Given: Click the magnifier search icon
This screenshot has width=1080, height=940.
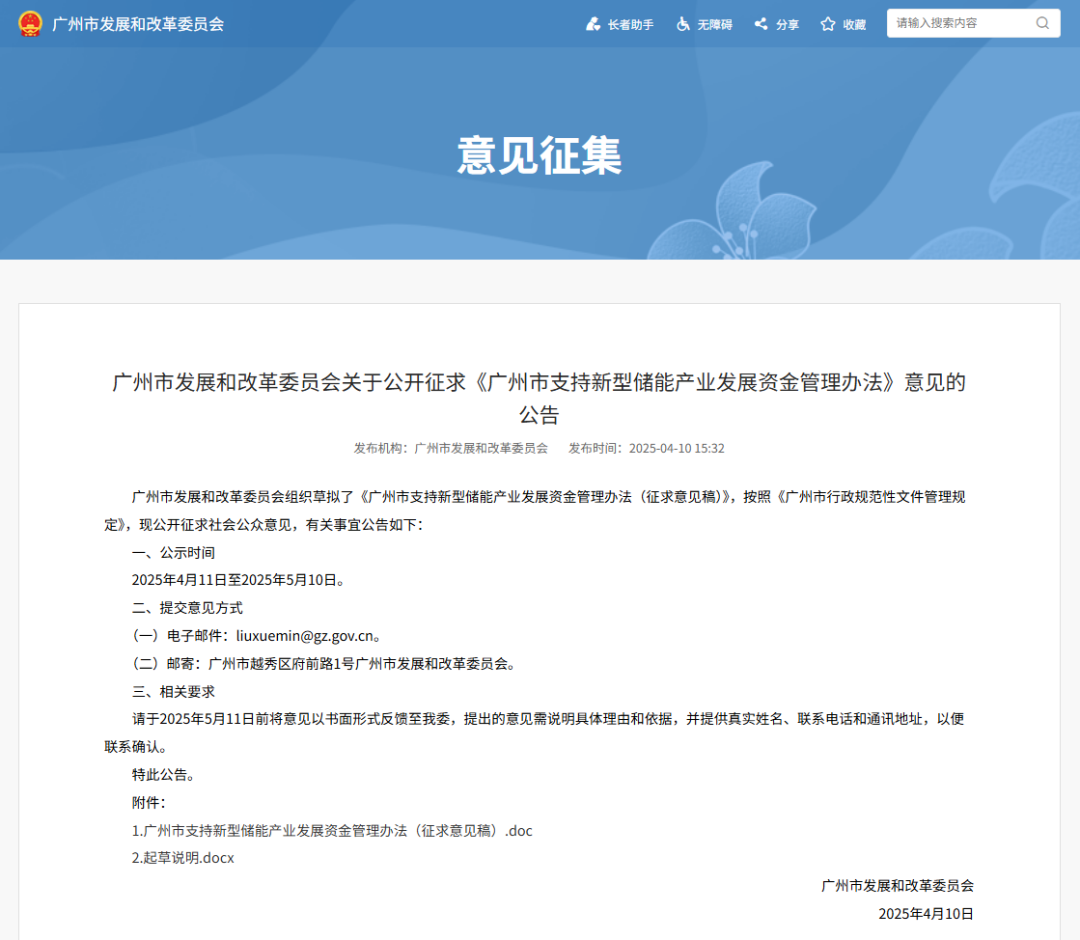Looking at the screenshot, I should [1042, 23].
